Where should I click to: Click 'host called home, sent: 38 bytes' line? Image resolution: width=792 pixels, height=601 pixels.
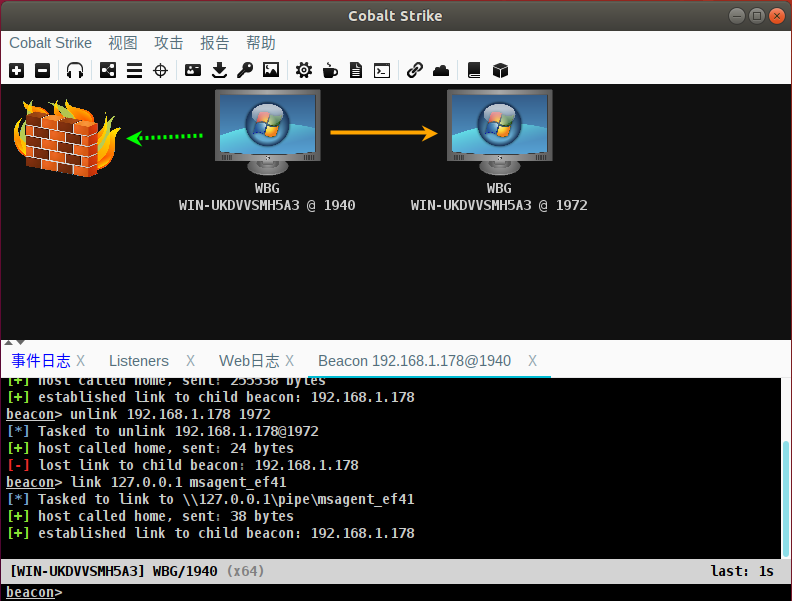tap(150, 516)
